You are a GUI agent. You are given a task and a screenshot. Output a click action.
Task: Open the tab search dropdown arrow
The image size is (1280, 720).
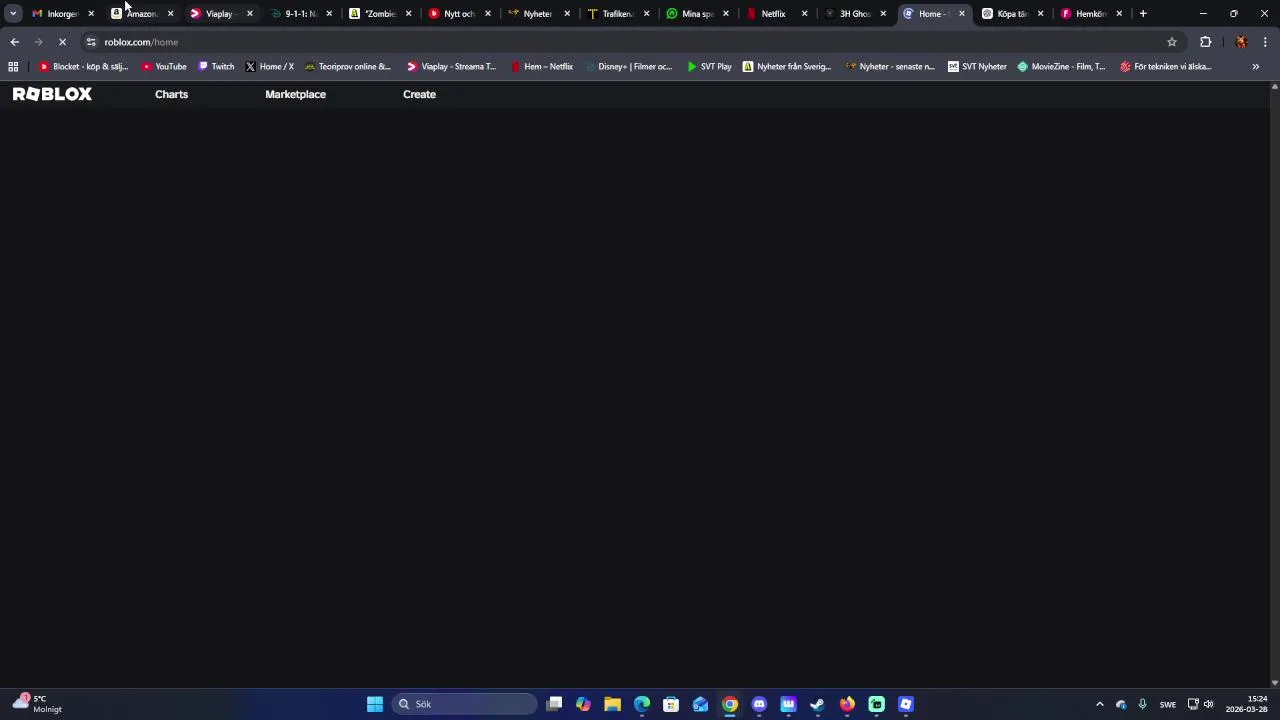pos(13,14)
